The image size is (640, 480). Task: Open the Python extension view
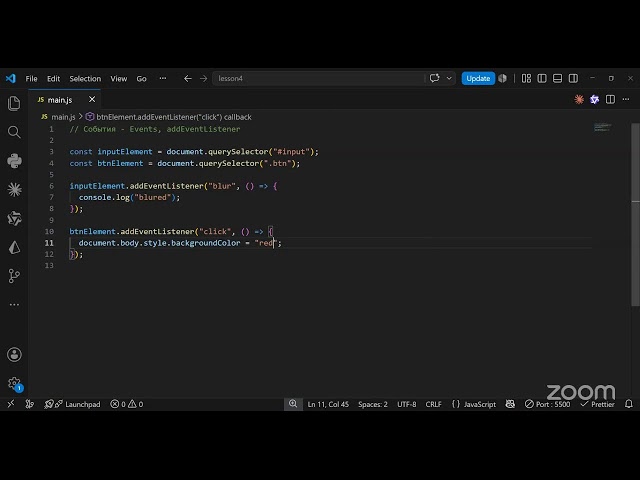pyautogui.click(x=14, y=161)
